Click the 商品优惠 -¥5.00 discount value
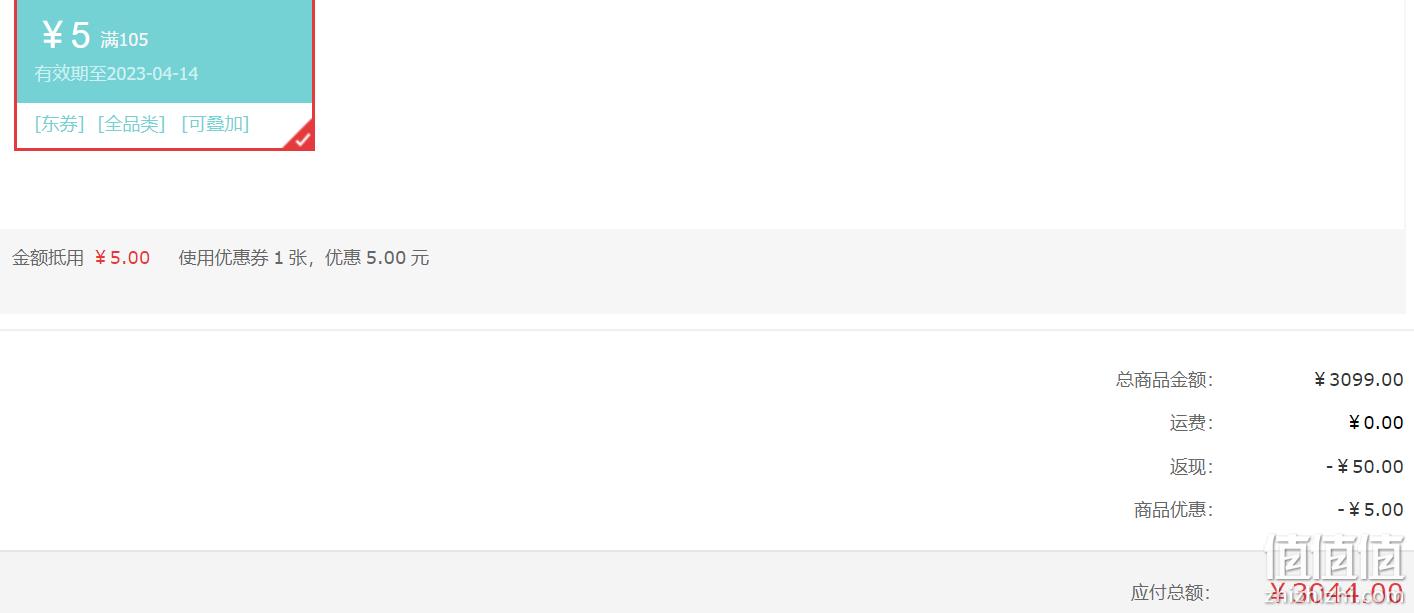 click(x=1370, y=510)
